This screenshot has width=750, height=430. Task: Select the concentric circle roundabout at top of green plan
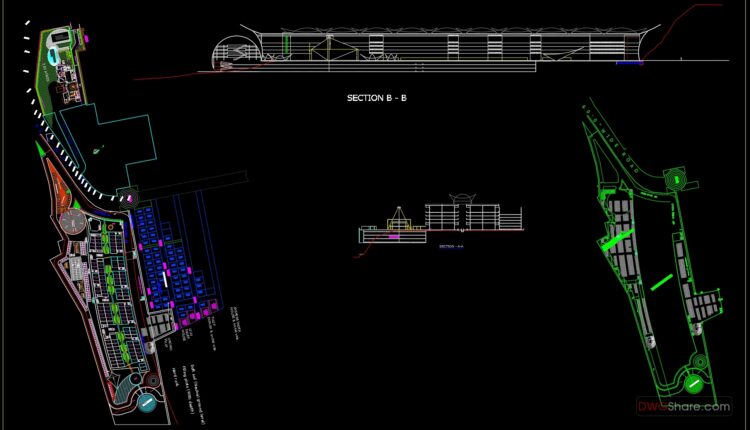coord(676,179)
